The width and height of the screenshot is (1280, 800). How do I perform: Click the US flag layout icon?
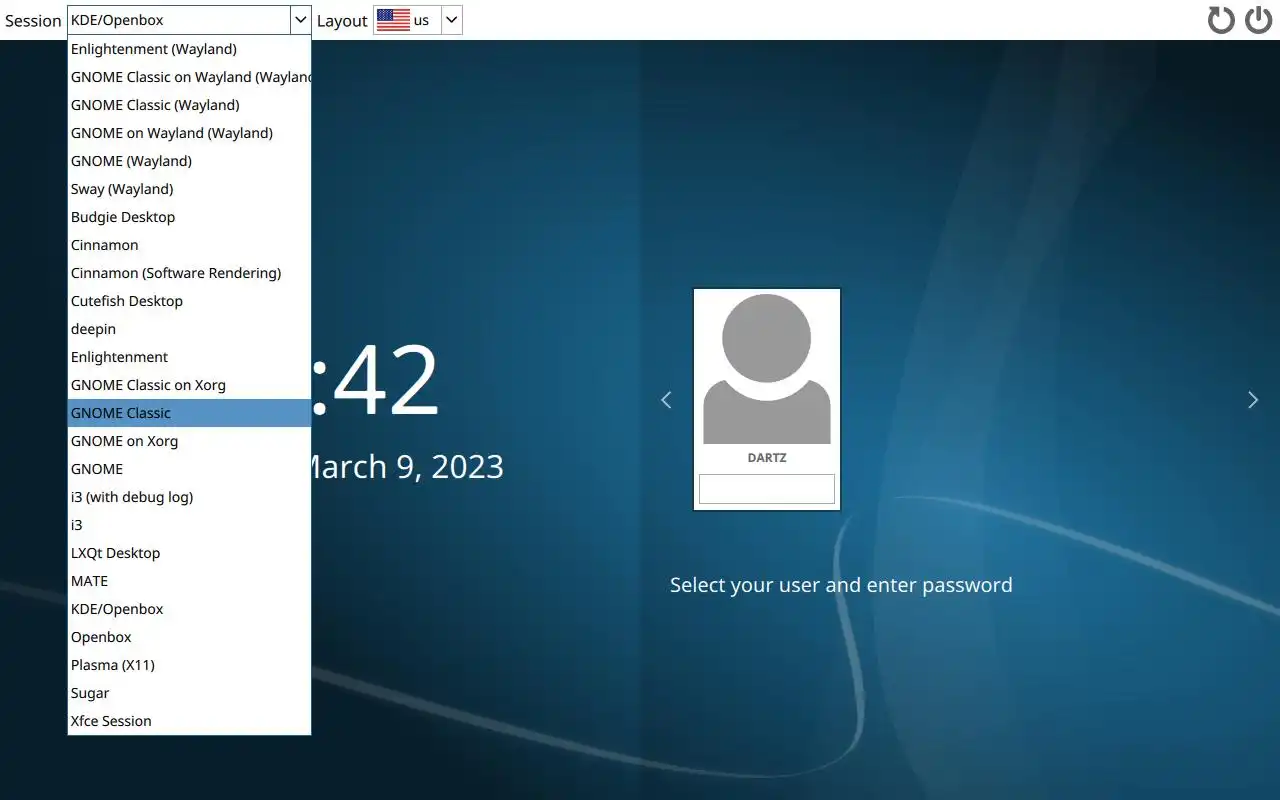[x=393, y=20]
